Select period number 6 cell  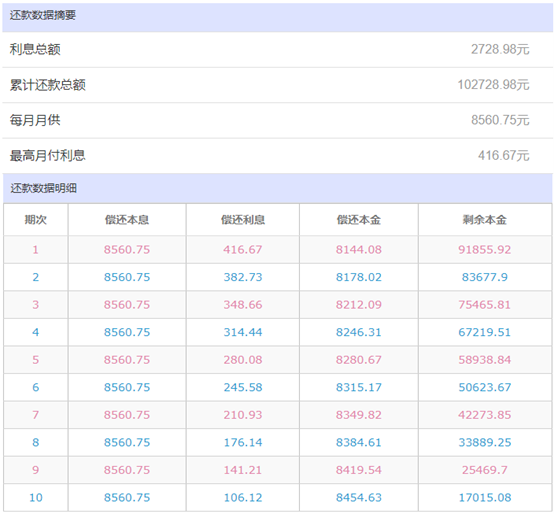[36, 388]
